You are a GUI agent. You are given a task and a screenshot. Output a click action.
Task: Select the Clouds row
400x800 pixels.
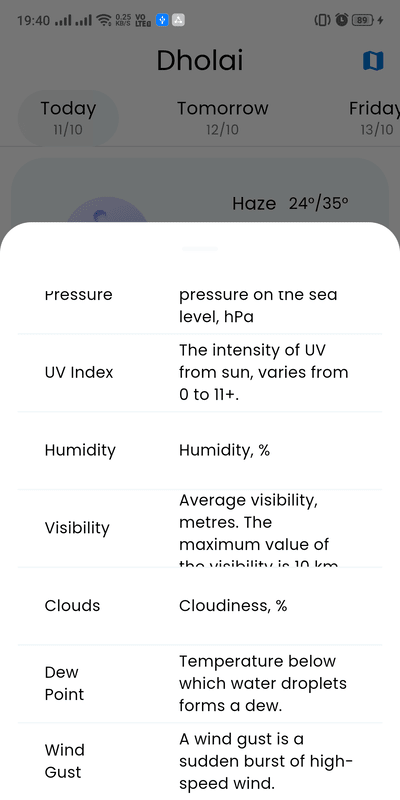(x=200, y=606)
